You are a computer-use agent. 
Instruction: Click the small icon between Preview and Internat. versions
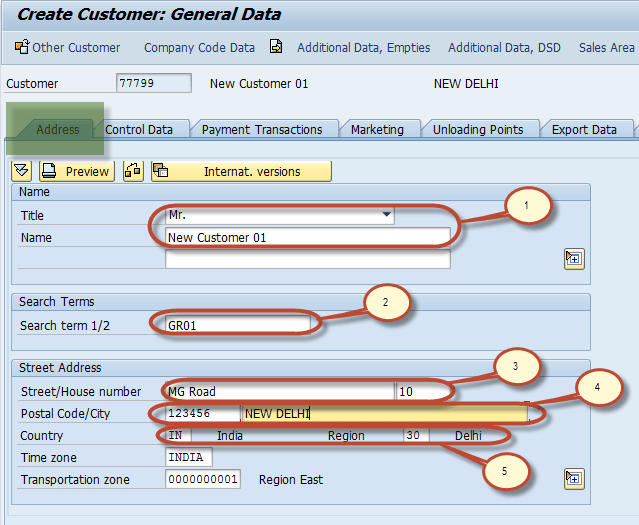pyautogui.click(x=133, y=171)
